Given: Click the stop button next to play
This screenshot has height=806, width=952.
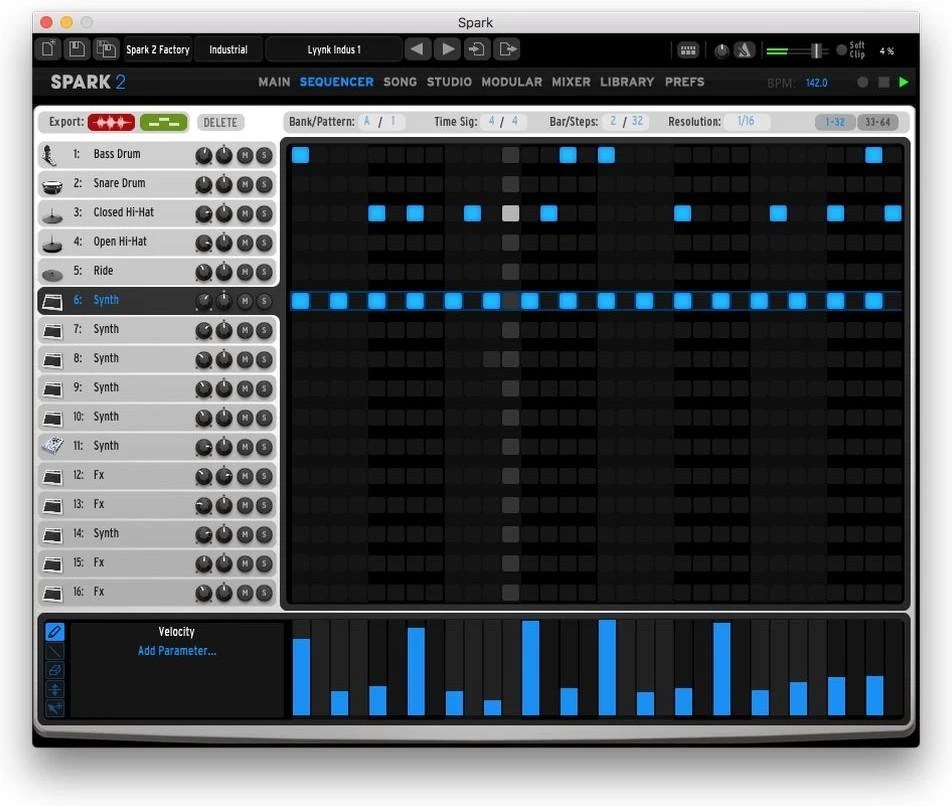Looking at the screenshot, I should pos(884,82).
